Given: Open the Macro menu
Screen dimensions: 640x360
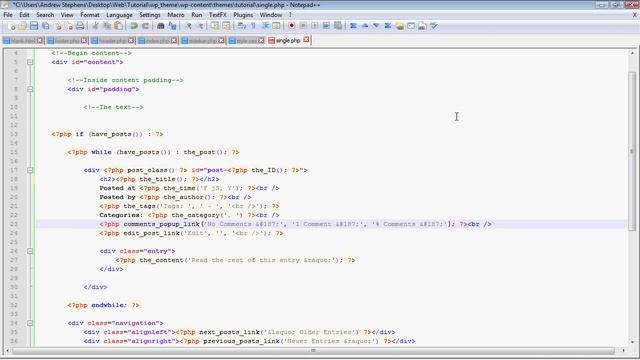Looking at the screenshot, I should (x=176, y=15).
